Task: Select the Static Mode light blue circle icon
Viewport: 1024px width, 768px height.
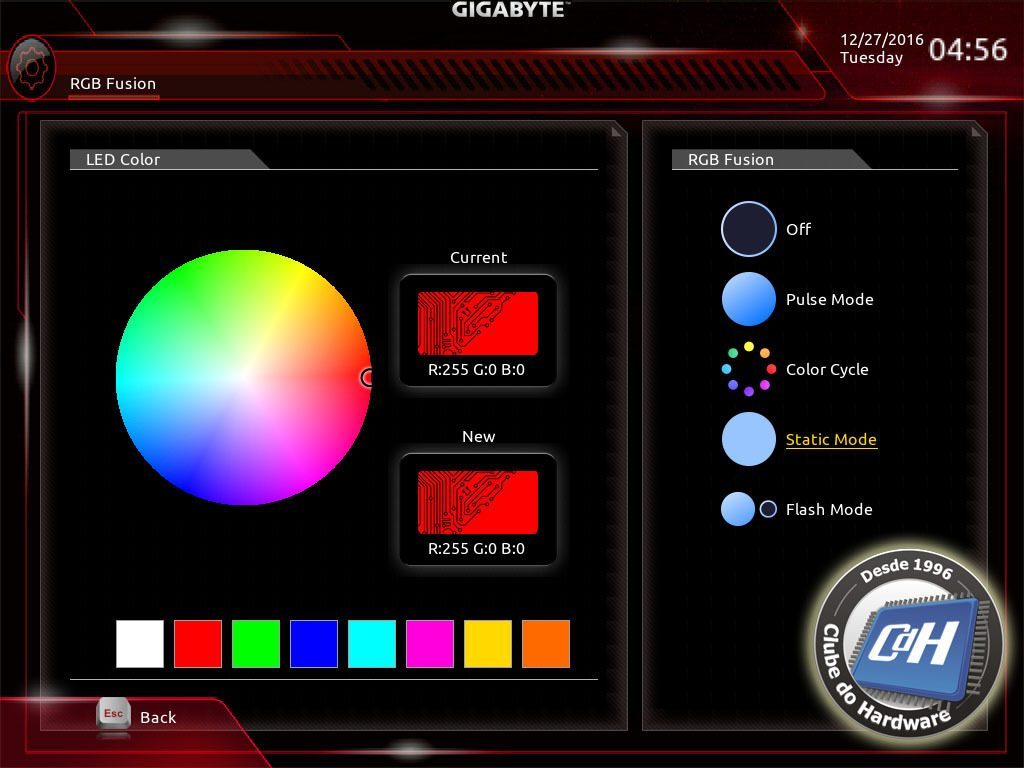Action: [x=748, y=439]
